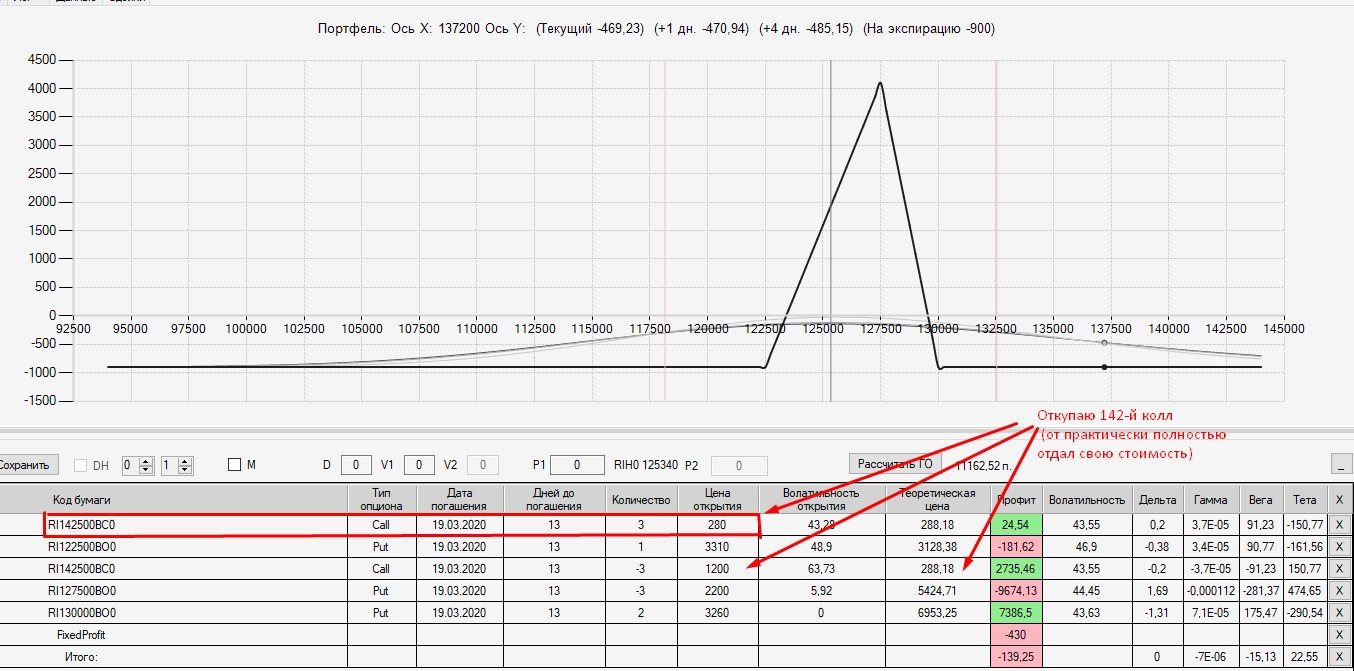Remove the RI127500BO0 Put position row
The width and height of the screenshot is (1354, 671).
point(1340,590)
